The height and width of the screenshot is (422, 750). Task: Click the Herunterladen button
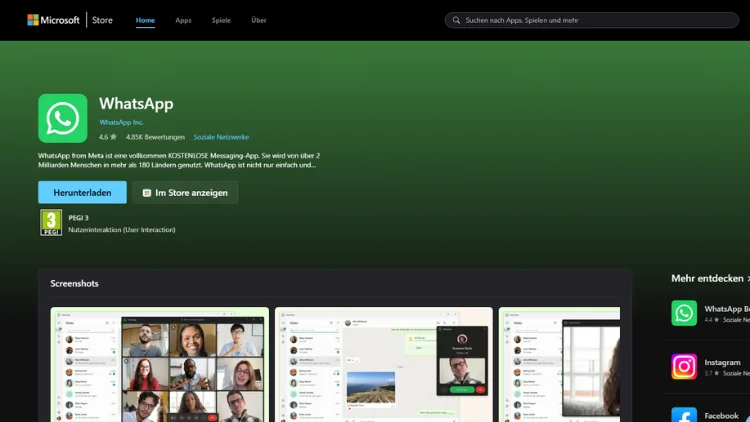coord(82,192)
